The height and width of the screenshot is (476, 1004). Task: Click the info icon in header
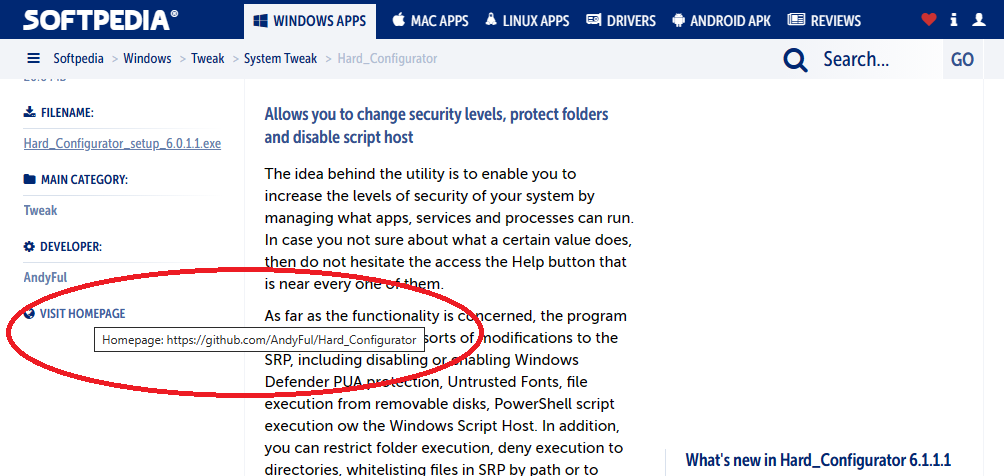point(954,19)
